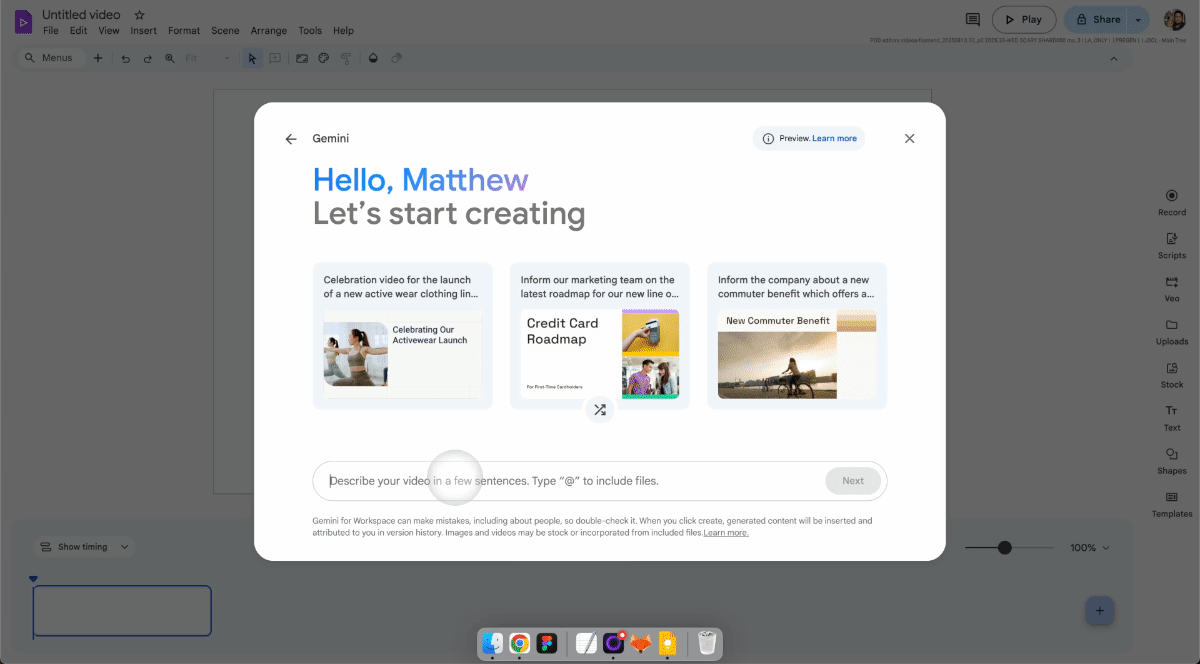
Task: Open the Scripts sidebar tool
Action: [1172, 245]
